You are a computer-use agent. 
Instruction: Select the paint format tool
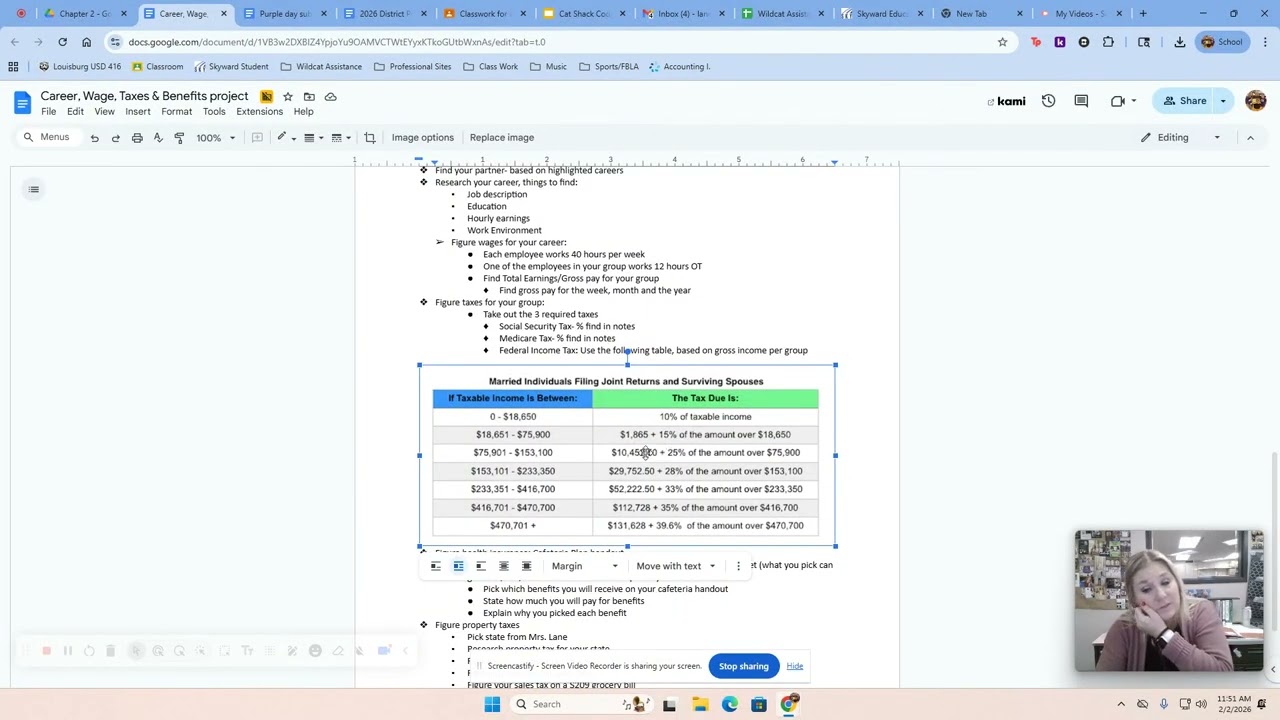(179, 138)
